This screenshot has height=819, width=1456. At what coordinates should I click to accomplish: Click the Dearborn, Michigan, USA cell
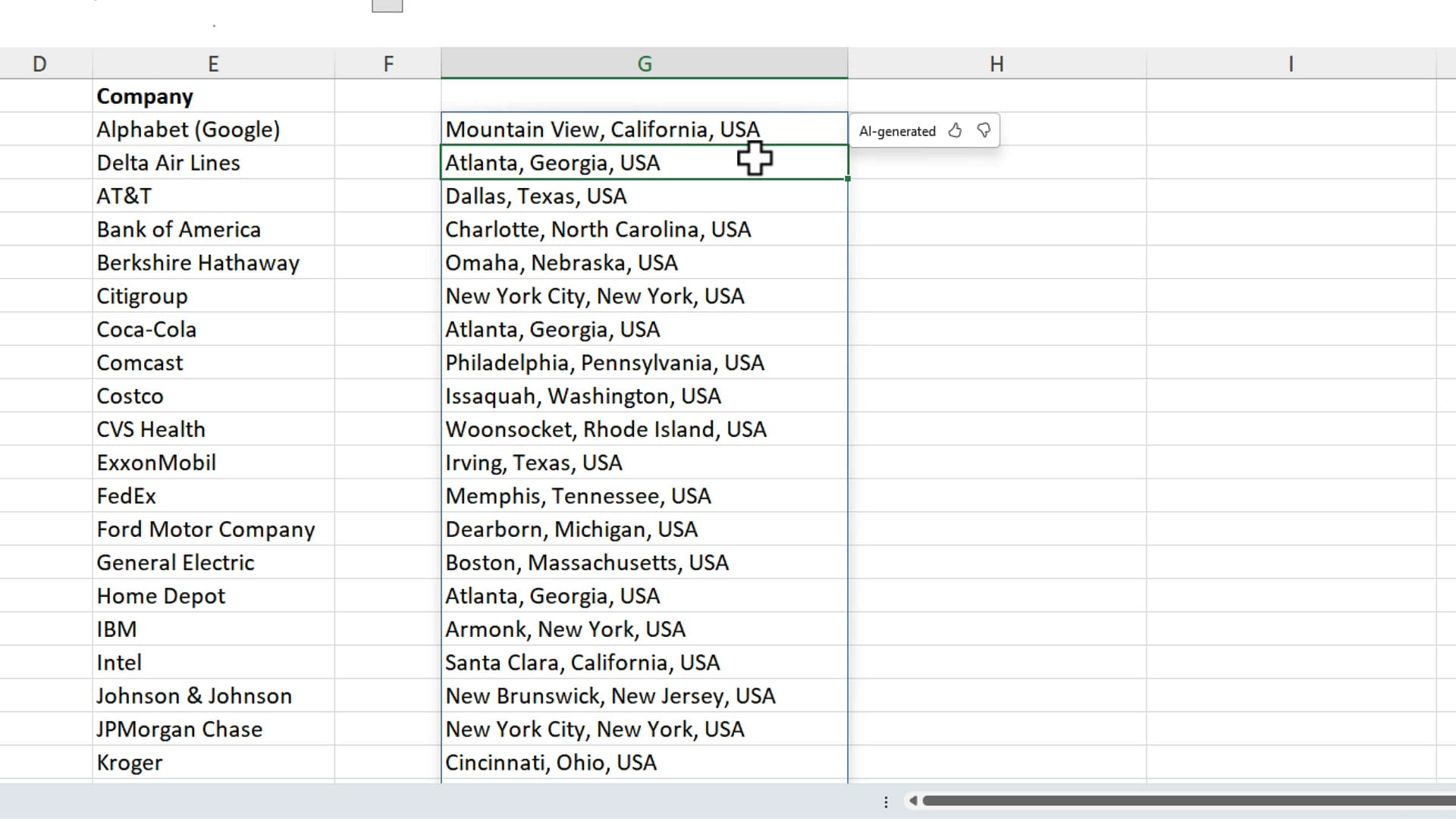571,529
